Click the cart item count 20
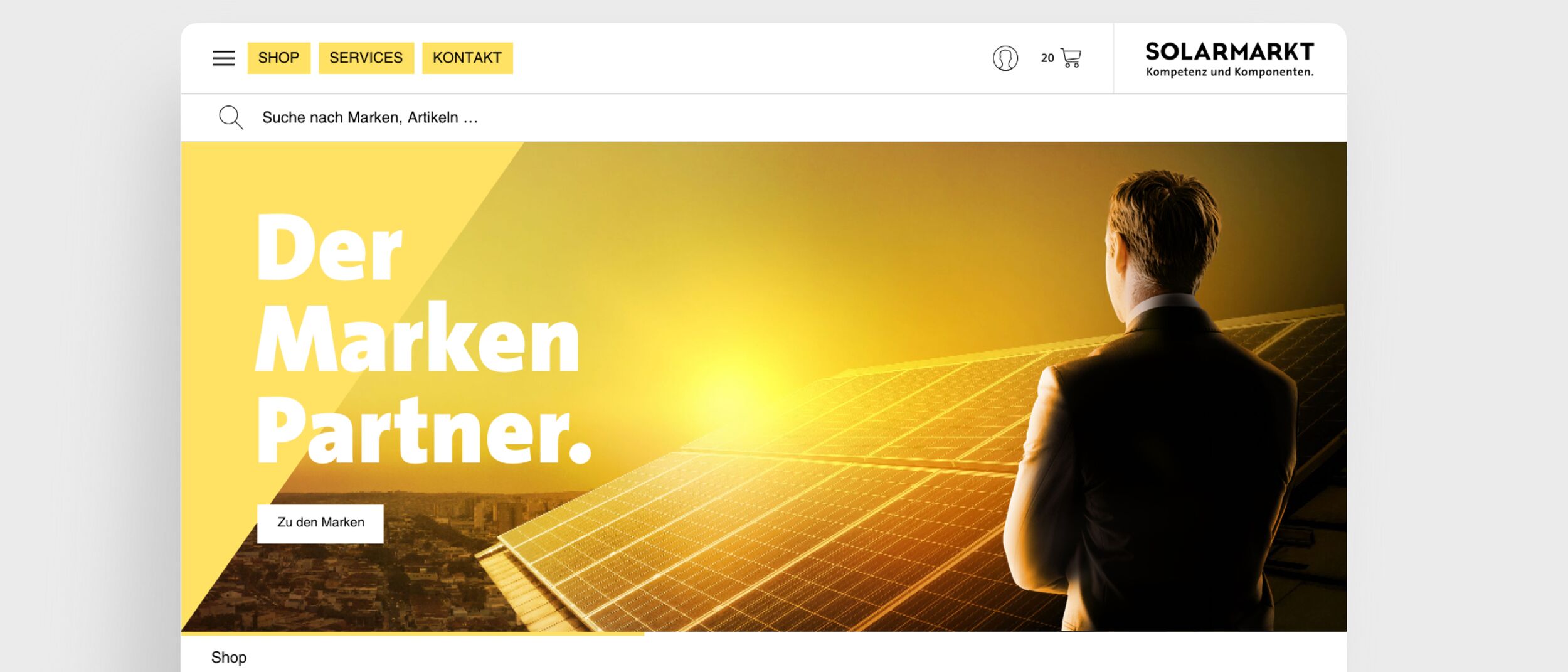The width and height of the screenshot is (1568, 672). (x=1047, y=58)
